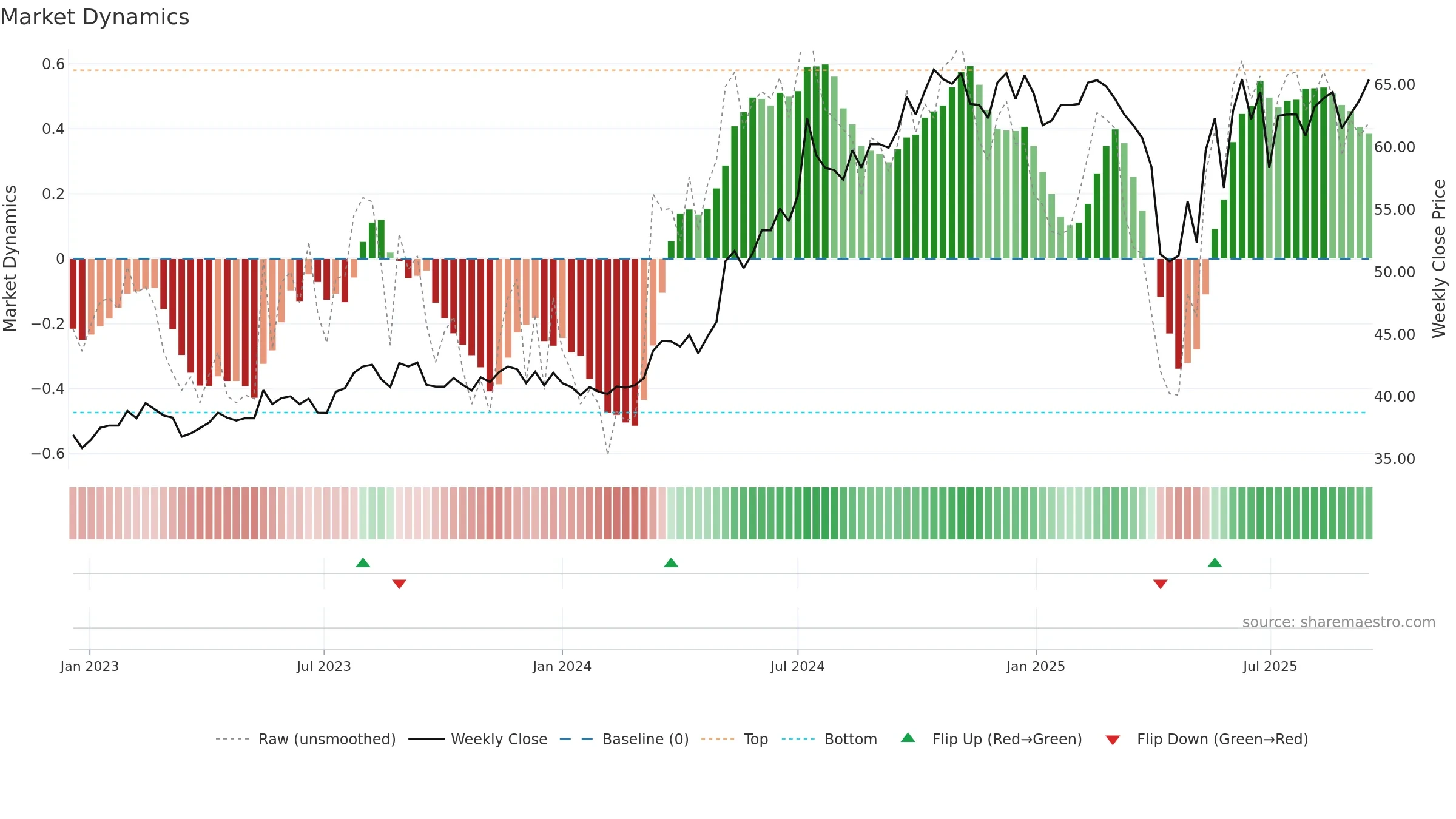Click the Jul 2025 x-axis label
The image size is (1456, 819).
(x=1270, y=666)
